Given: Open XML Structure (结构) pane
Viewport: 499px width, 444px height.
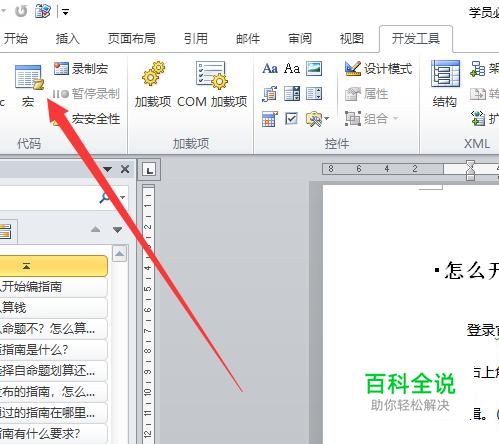Looking at the screenshot, I should click(445, 85).
